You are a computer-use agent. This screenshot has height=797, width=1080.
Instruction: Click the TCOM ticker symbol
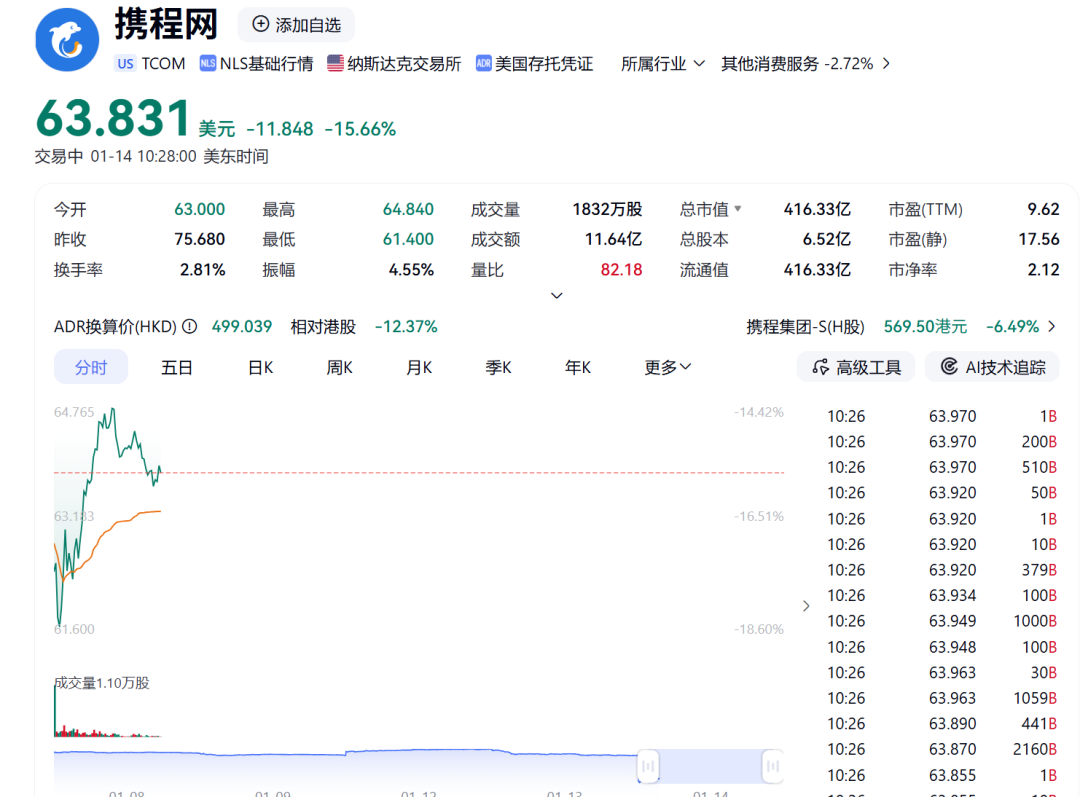(x=163, y=63)
